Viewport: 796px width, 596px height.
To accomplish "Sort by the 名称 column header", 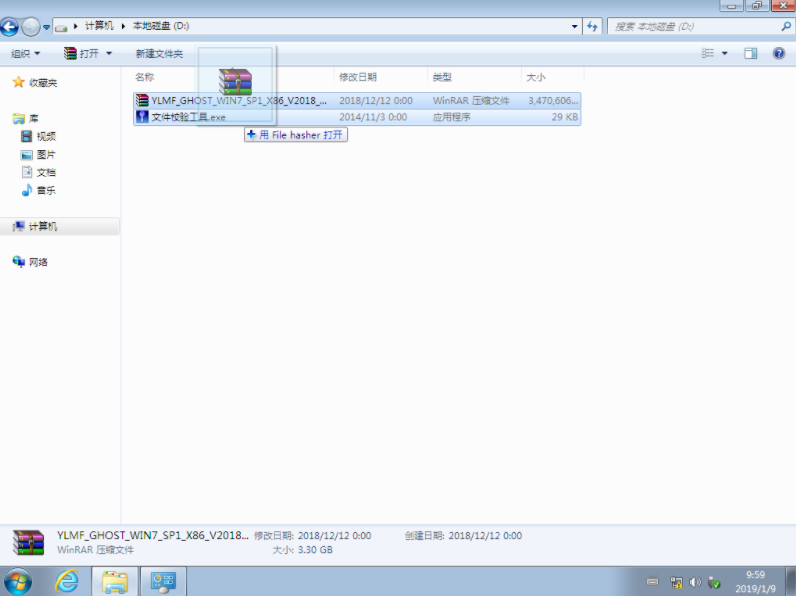I will pos(145,77).
